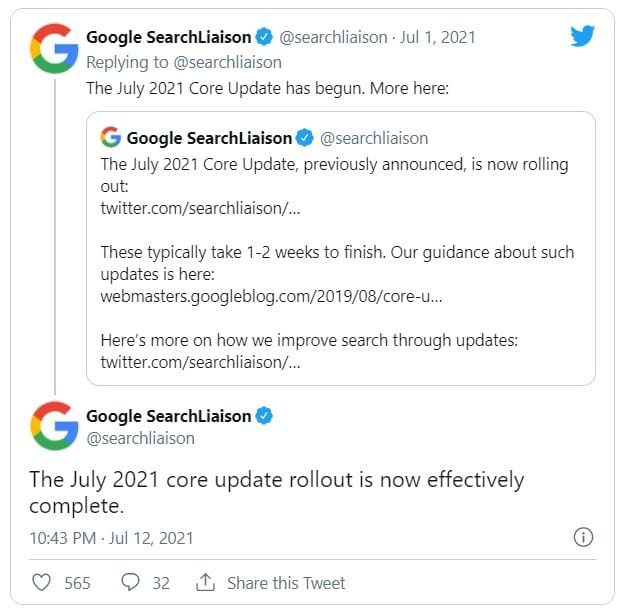This screenshot has width=623, height=611.
Task: Click "Share this Tweet" text
Action: 286,582
